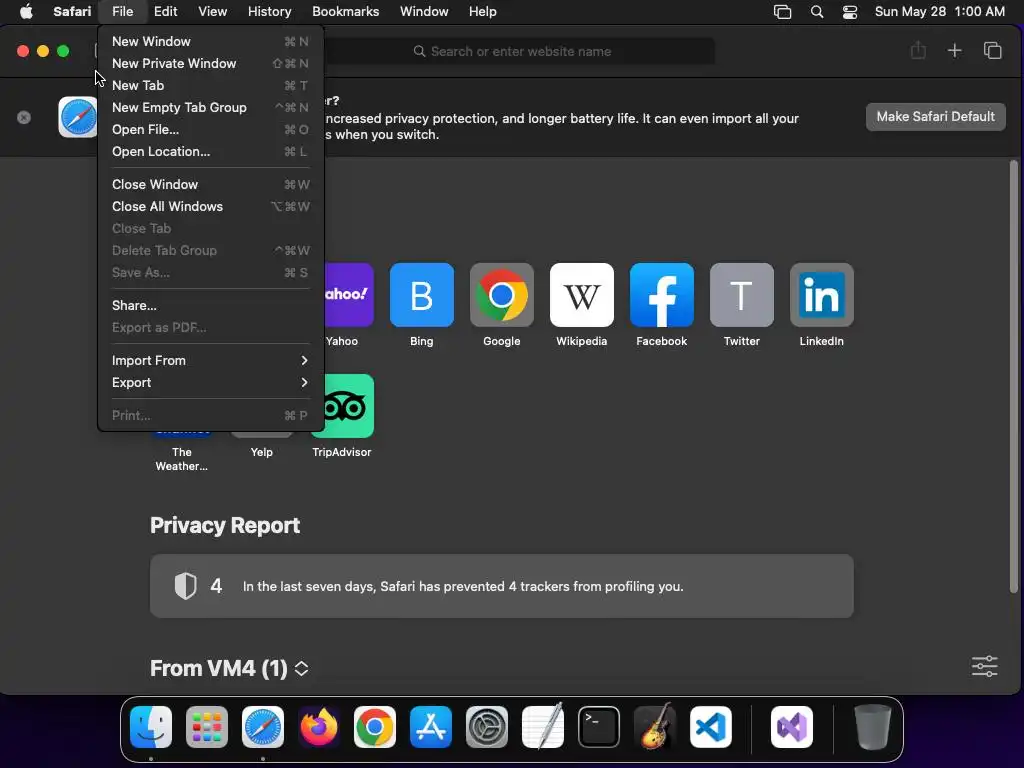The height and width of the screenshot is (768, 1024).
Task: Dismiss the default browser banner
Action: coord(24,117)
